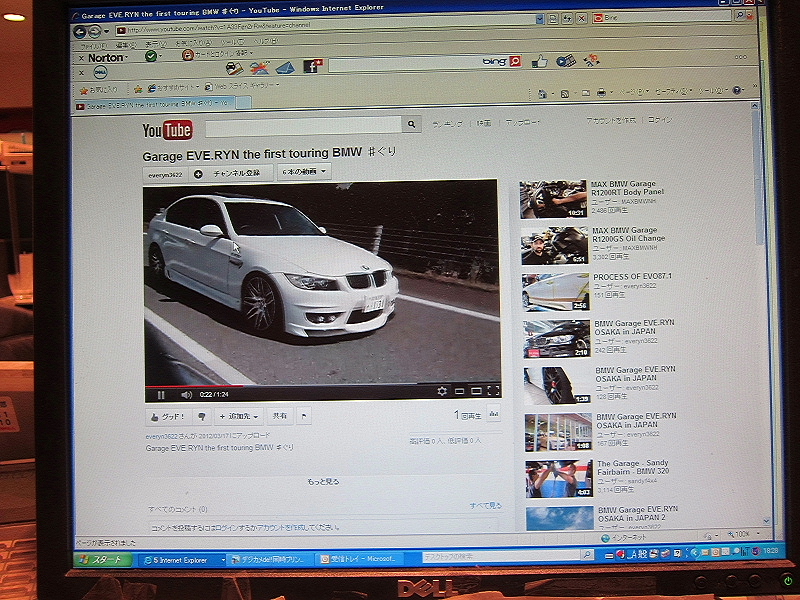Click the IE forward button
The height and width of the screenshot is (600, 800).
(x=95, y=32)
